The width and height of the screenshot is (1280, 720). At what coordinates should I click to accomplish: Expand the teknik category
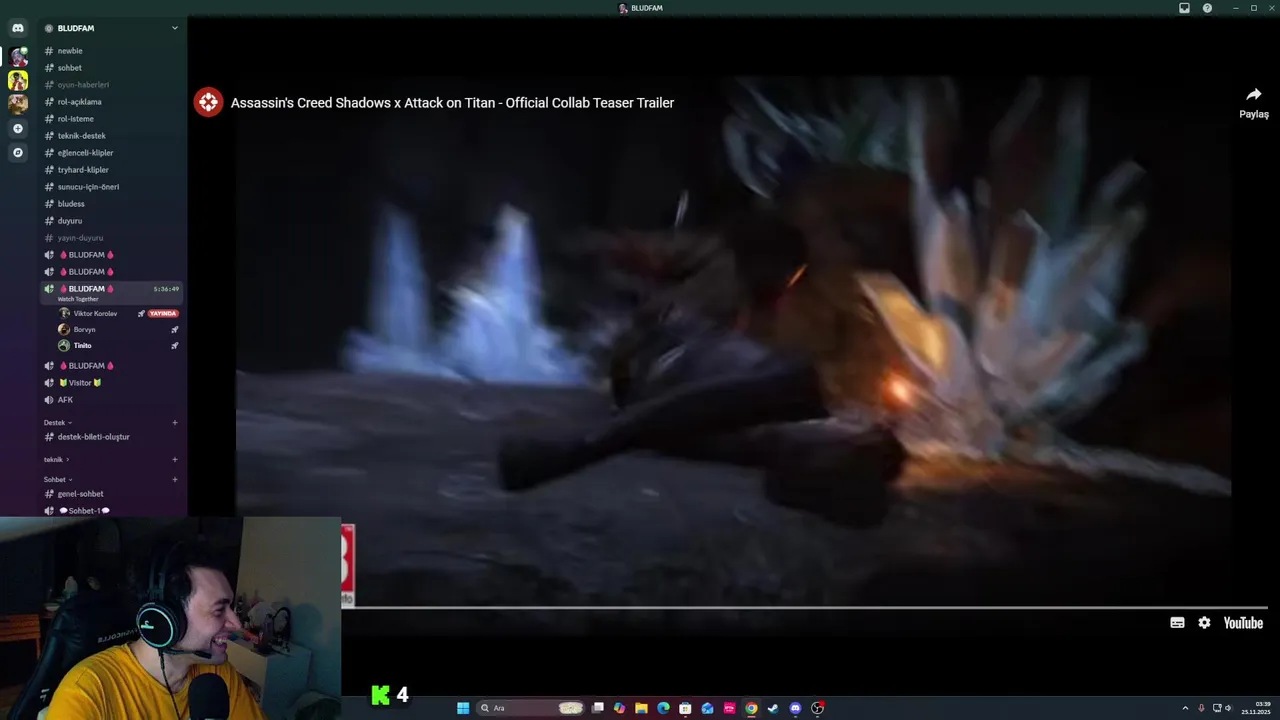(56, 460)
